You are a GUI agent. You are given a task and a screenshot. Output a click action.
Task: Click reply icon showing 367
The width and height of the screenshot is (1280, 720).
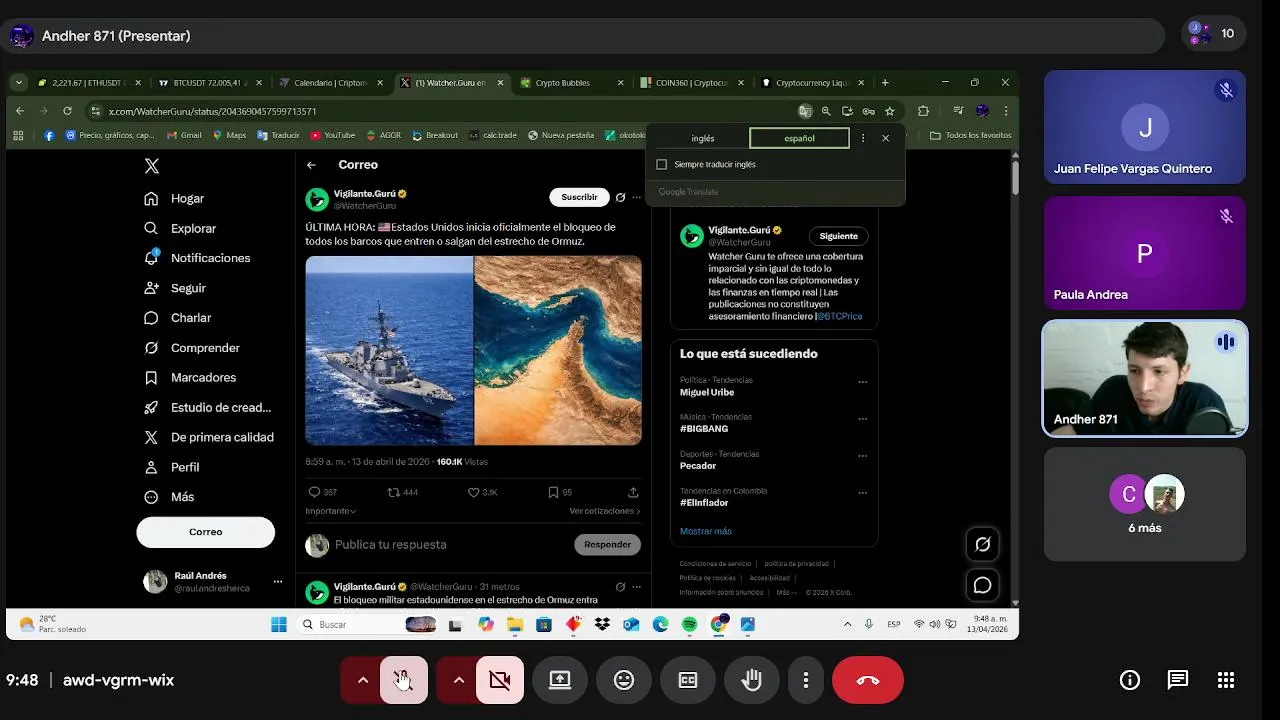322,492
